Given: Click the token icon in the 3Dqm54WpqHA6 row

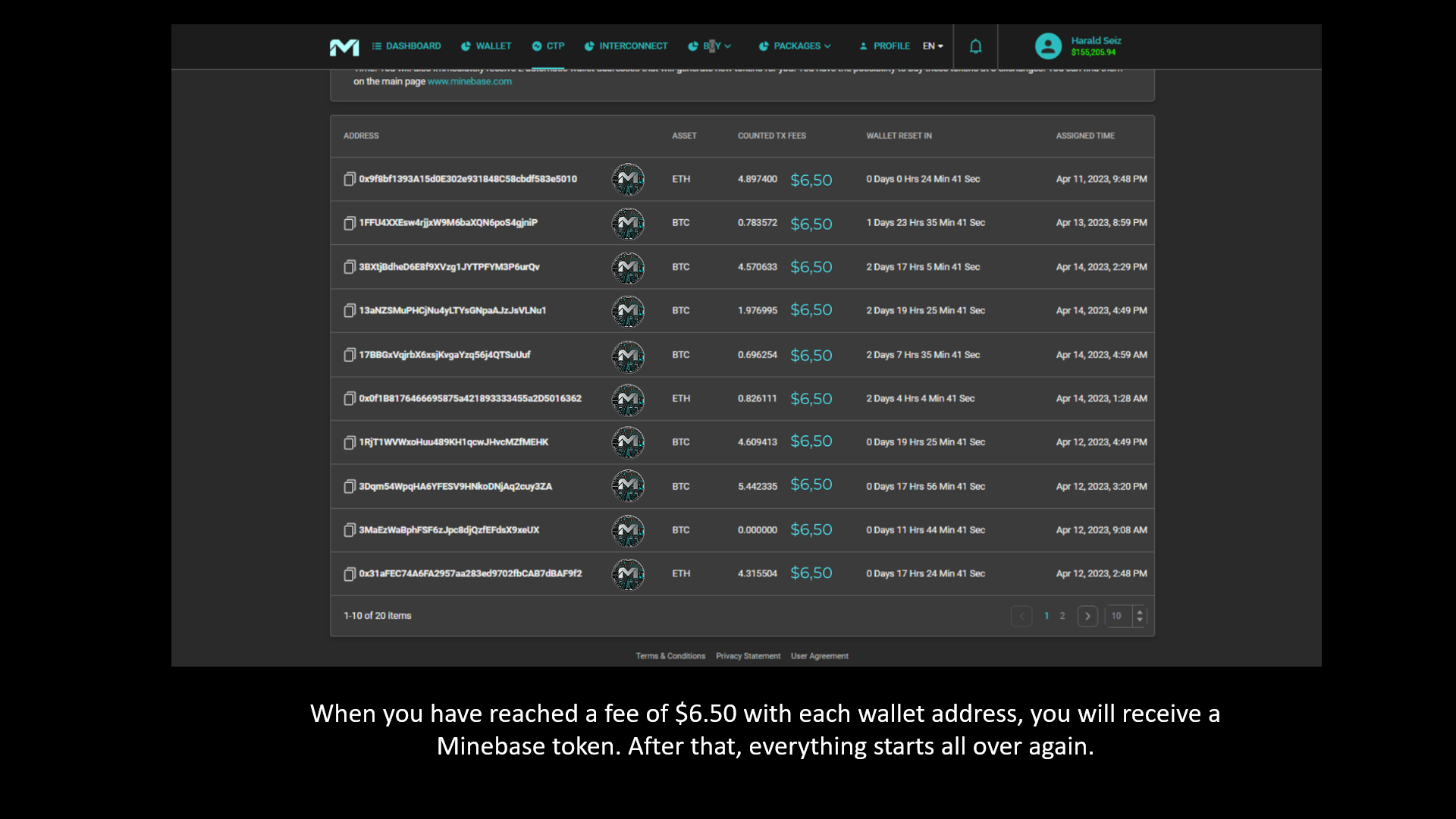Looking at the screenshot, I should pos(628,486).
